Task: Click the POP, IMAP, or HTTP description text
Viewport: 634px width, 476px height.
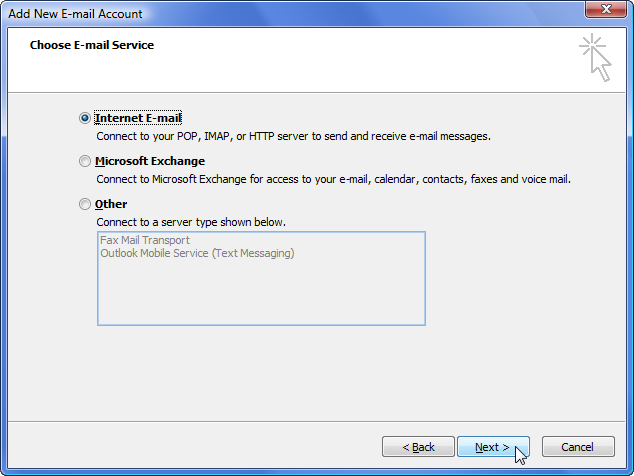Action: click(x=294, y=136)
